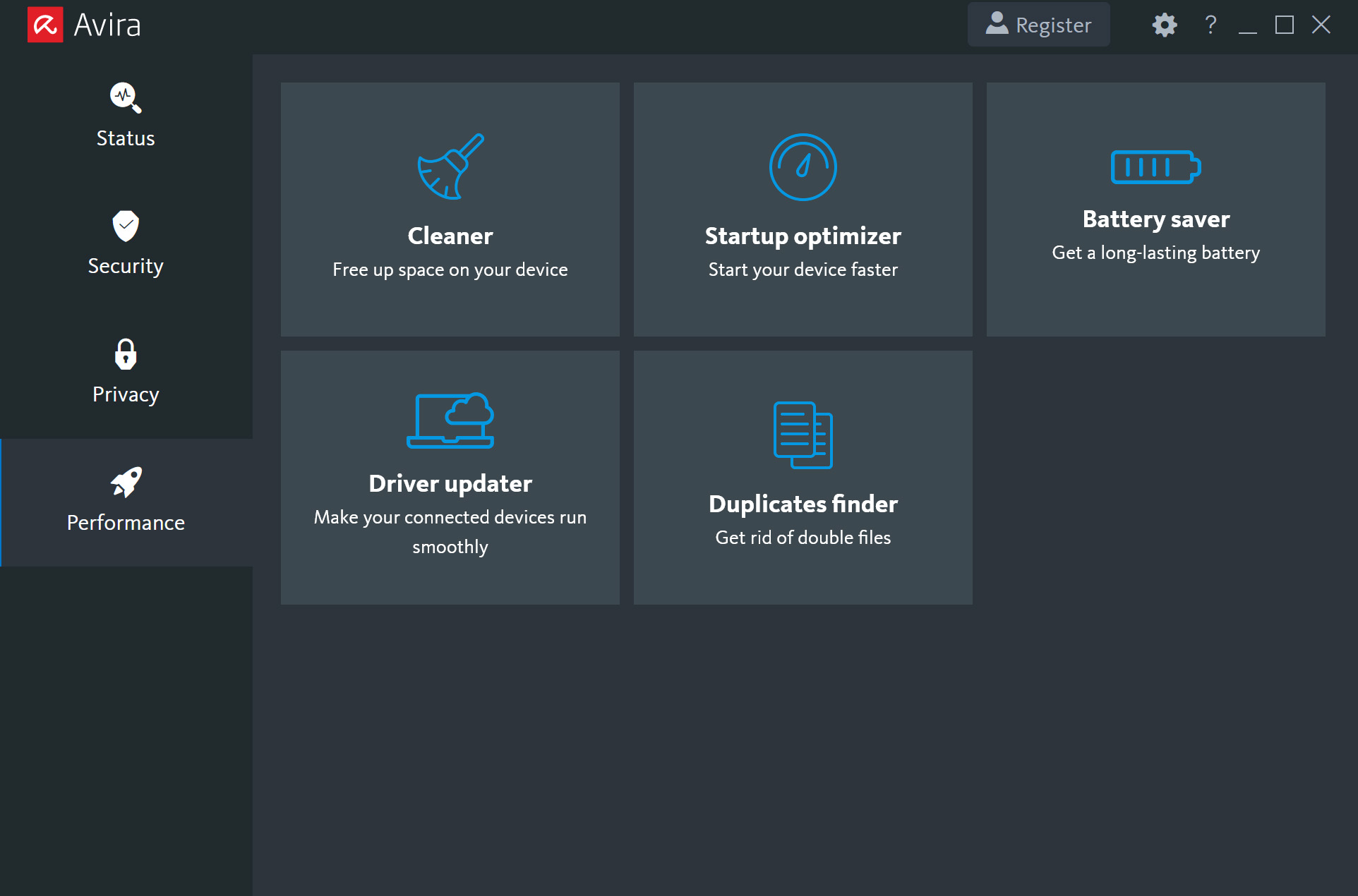Click the Avira title text
Viewport: 1358px width, 896px height.
click(x=107, y=25)
